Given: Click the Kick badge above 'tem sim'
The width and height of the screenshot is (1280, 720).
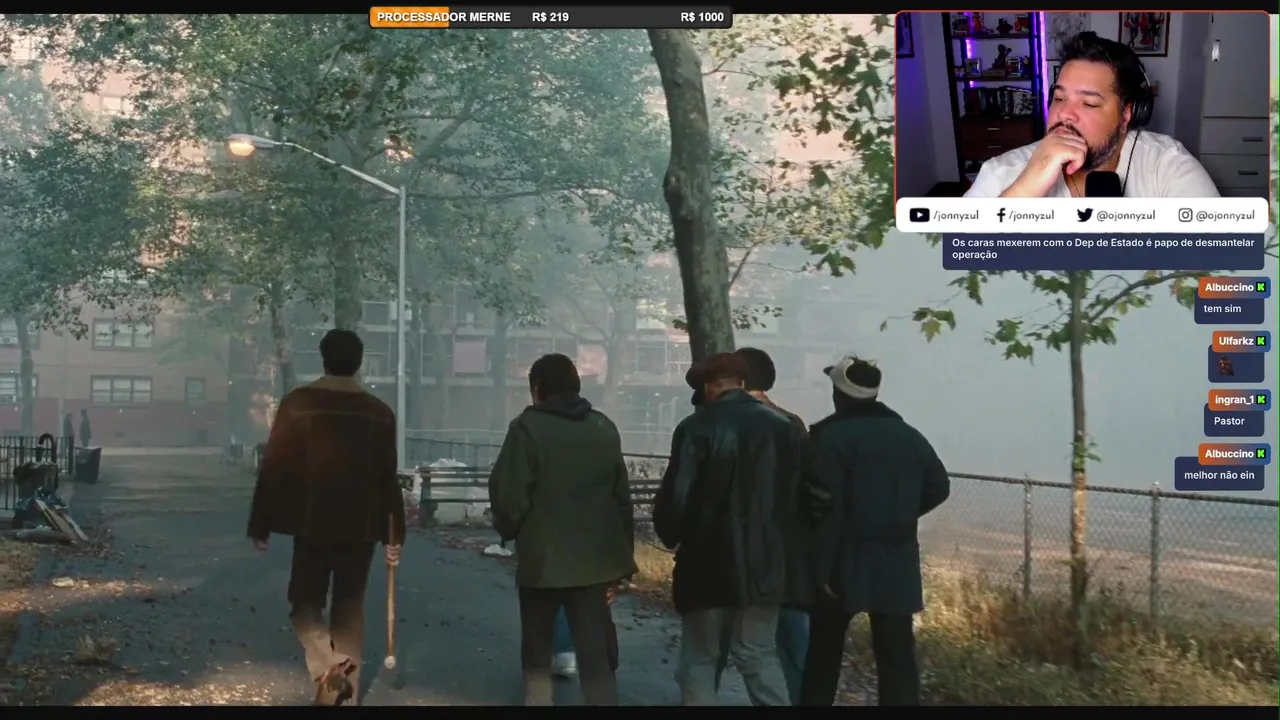Looking at the screenshot, I should [1261, 287].
